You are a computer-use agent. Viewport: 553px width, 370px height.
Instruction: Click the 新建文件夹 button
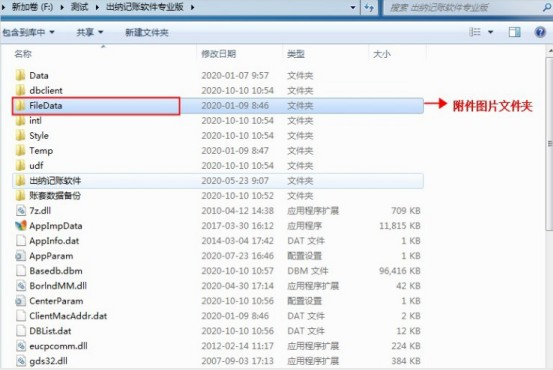(147, 32)
